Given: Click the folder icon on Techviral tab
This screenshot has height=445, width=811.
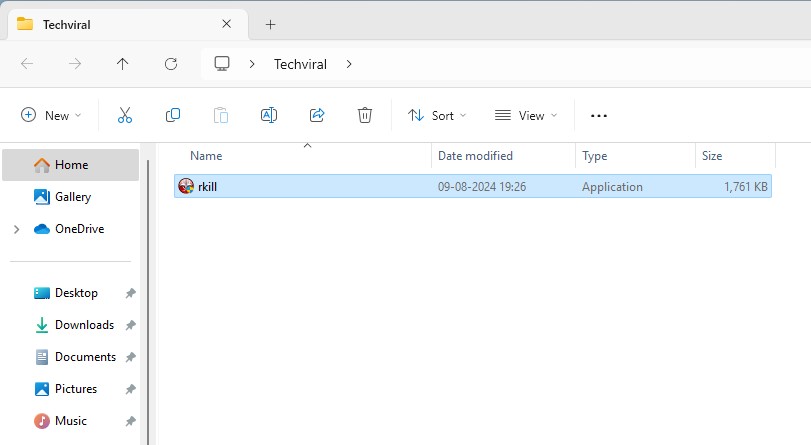Looking at the screenshot, I should pyautogui.click(x=25, y=24).
